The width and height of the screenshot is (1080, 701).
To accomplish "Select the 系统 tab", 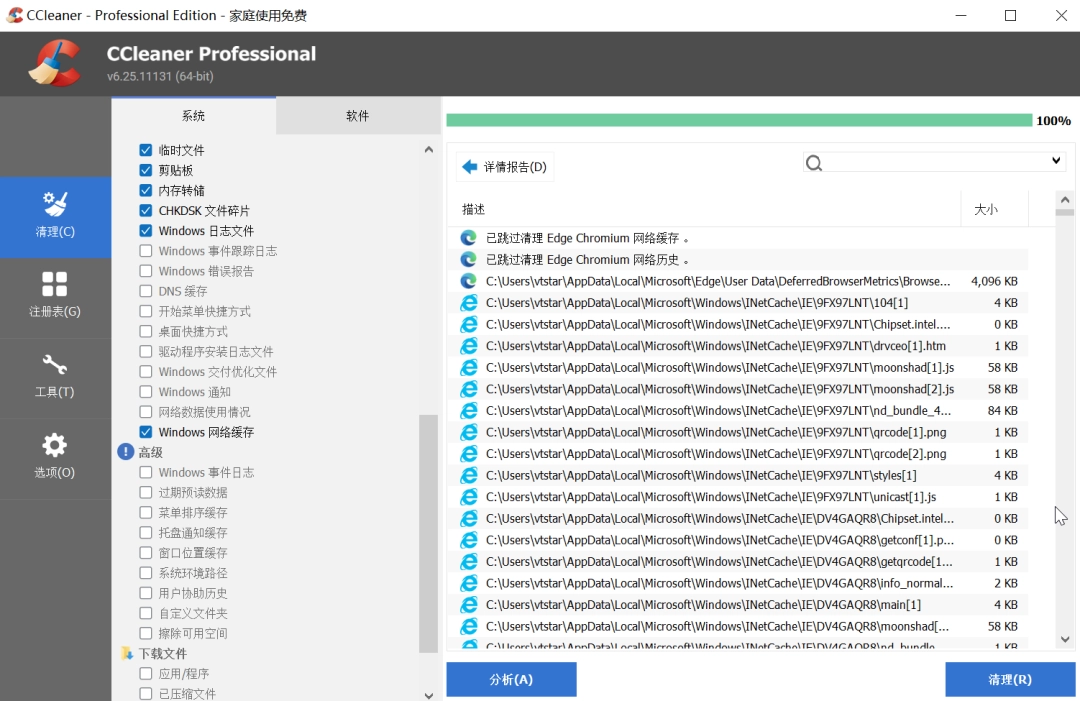I will coord(194,116).
